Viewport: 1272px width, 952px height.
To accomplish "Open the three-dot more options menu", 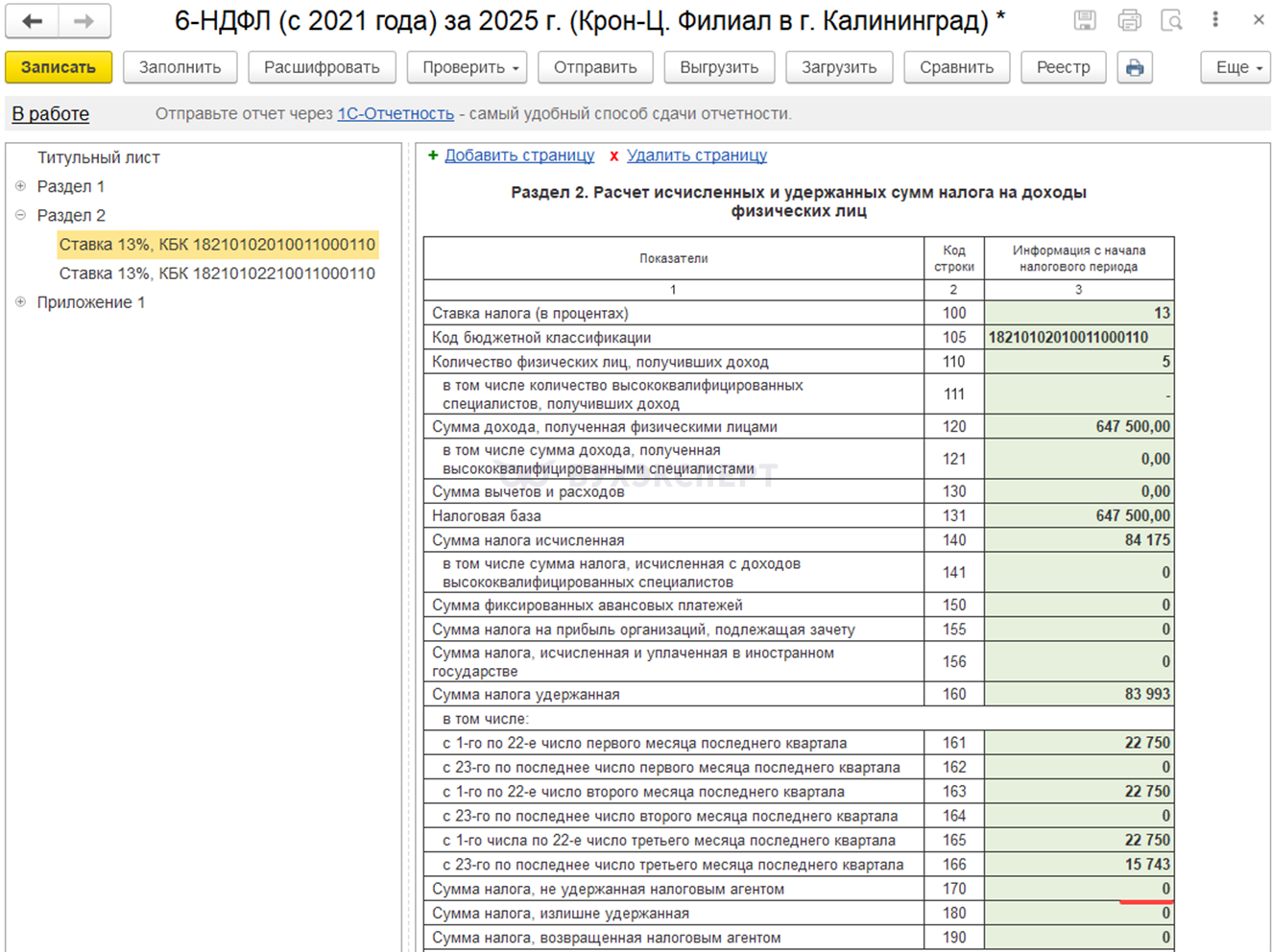I will tap(1215, 20).
